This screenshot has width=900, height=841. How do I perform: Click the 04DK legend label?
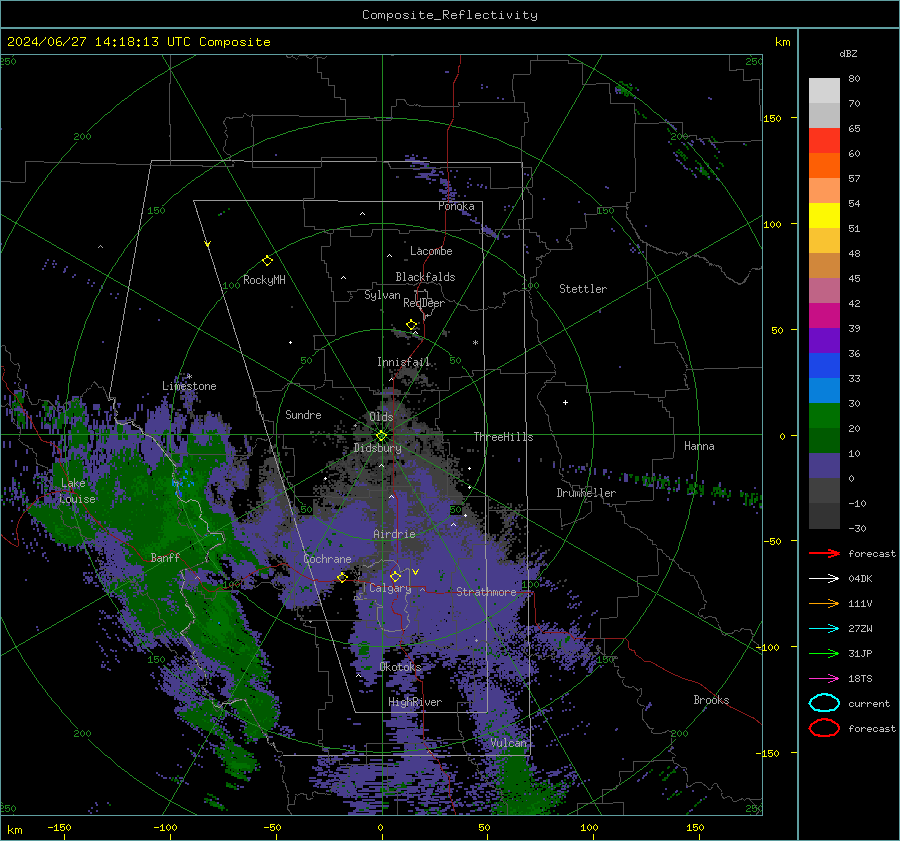(860, 579)
